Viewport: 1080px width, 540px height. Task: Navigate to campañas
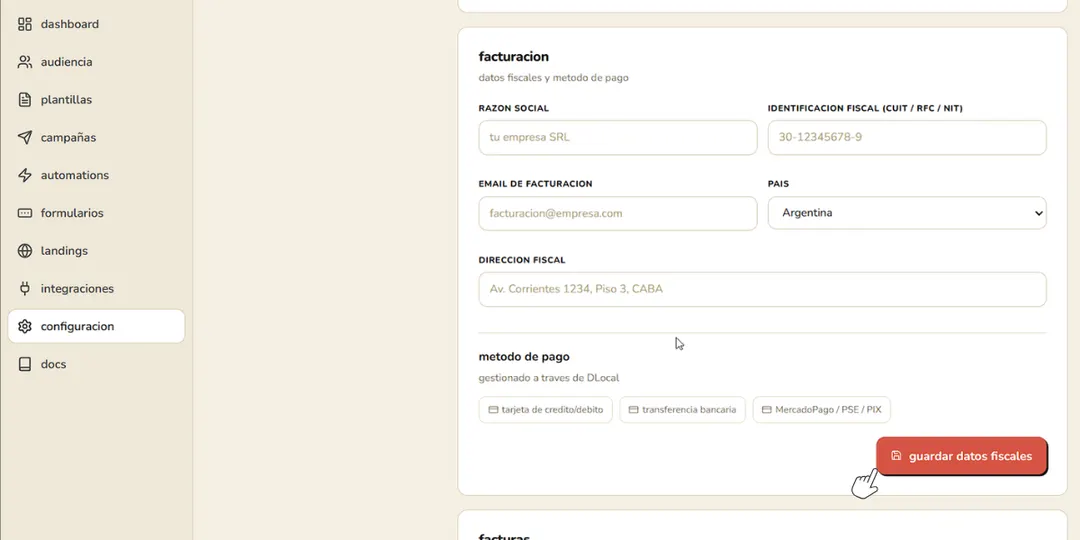[96, 138]
